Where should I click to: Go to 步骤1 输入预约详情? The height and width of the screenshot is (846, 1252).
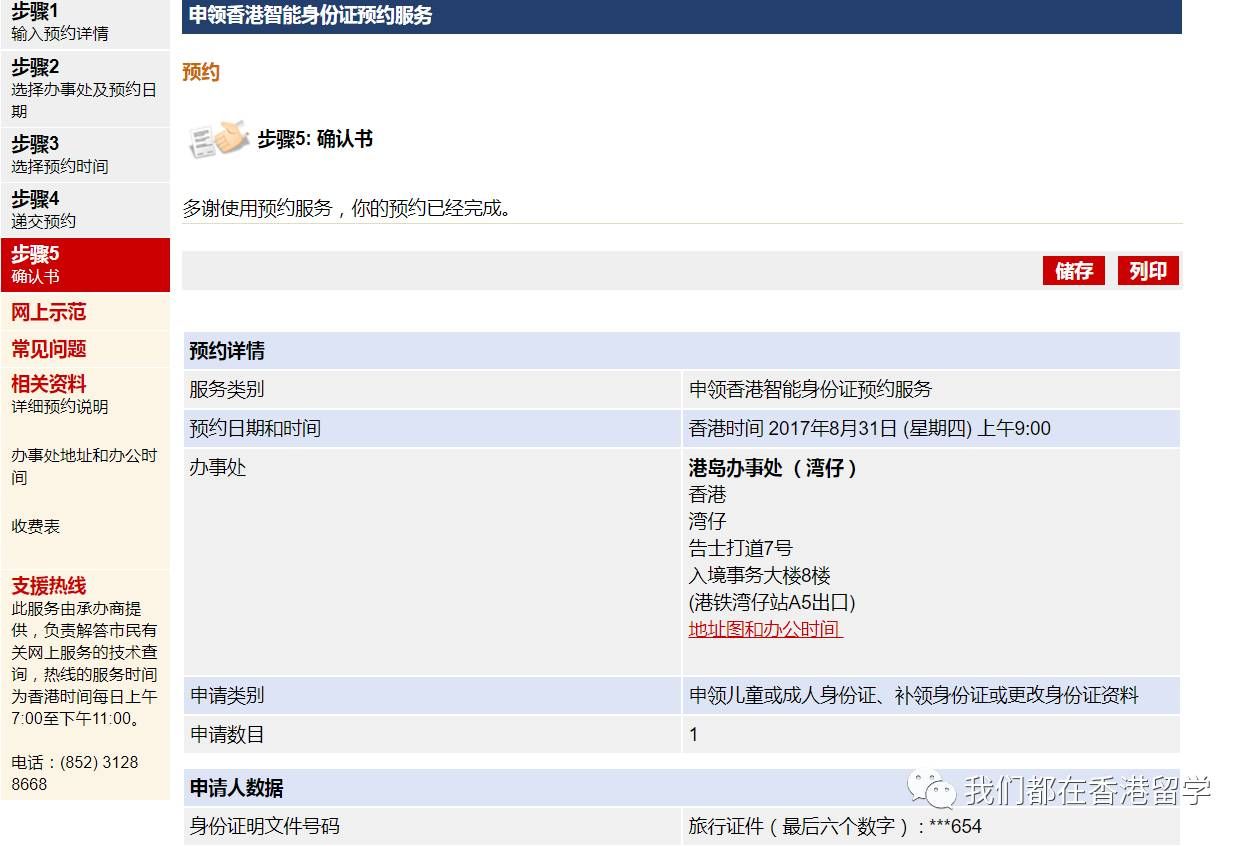(85, 23)
